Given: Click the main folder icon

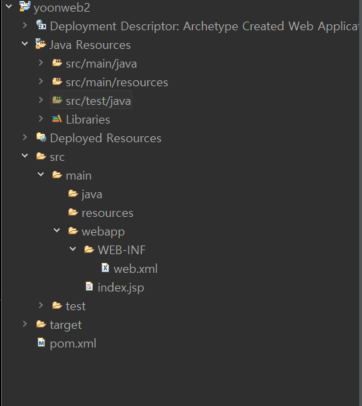Looking at the screenshot, I should 57,175.
